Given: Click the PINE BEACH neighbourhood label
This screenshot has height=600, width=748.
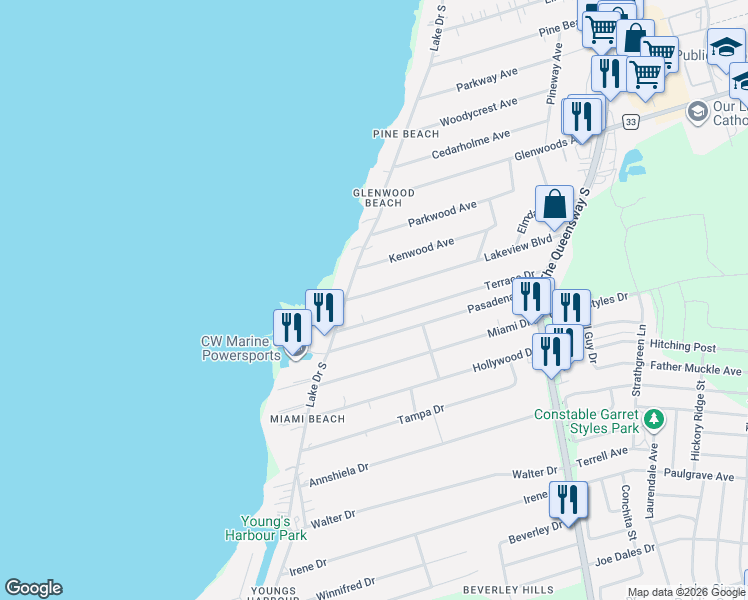Looking at the screenshot, I should pyautogui.click(x=406, y=134).
